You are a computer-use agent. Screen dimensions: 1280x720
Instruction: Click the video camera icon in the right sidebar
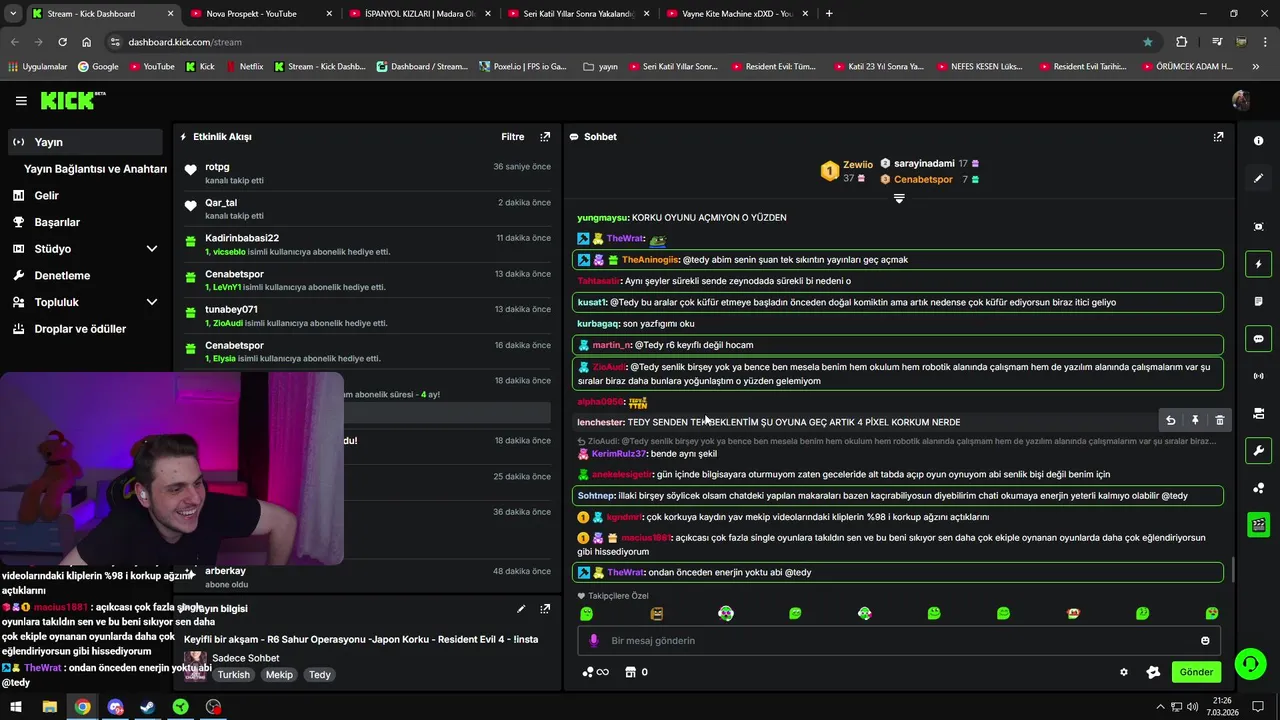(x=1258, y=413)
